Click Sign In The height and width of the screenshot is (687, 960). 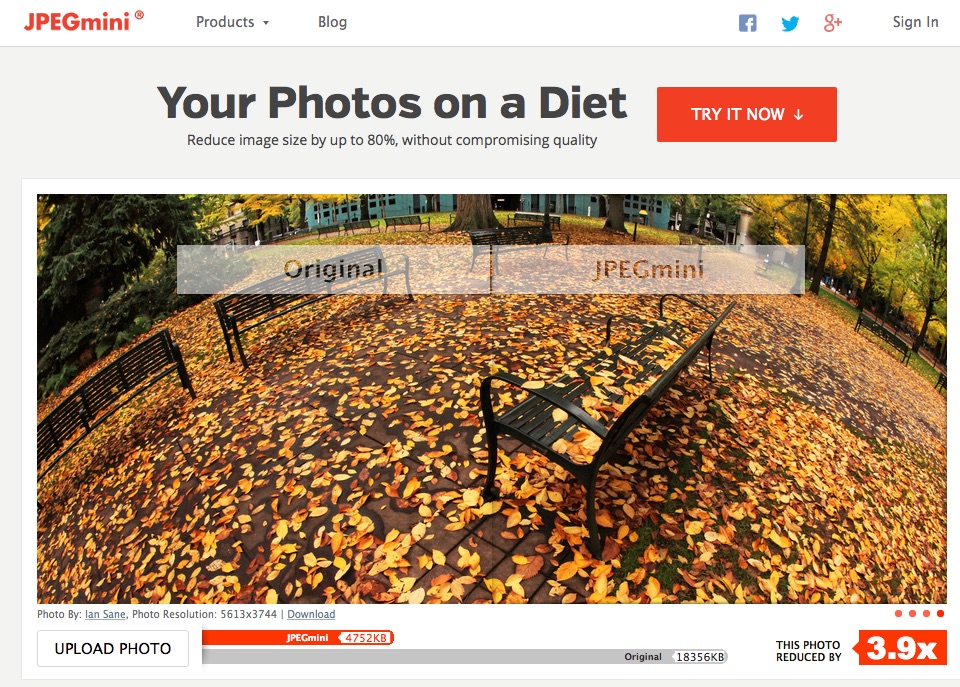coord(915,22)
